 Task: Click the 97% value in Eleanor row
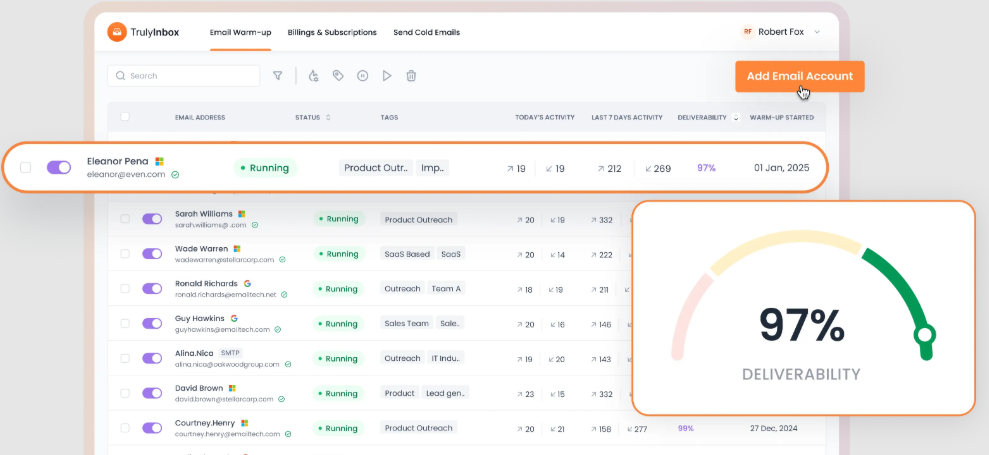click(706, 168)
